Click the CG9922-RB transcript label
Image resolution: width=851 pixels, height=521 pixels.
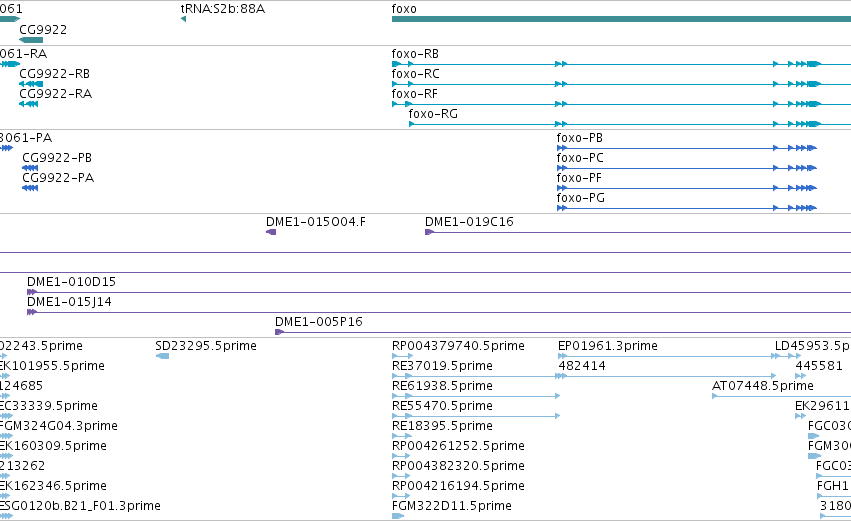(54, 74)
